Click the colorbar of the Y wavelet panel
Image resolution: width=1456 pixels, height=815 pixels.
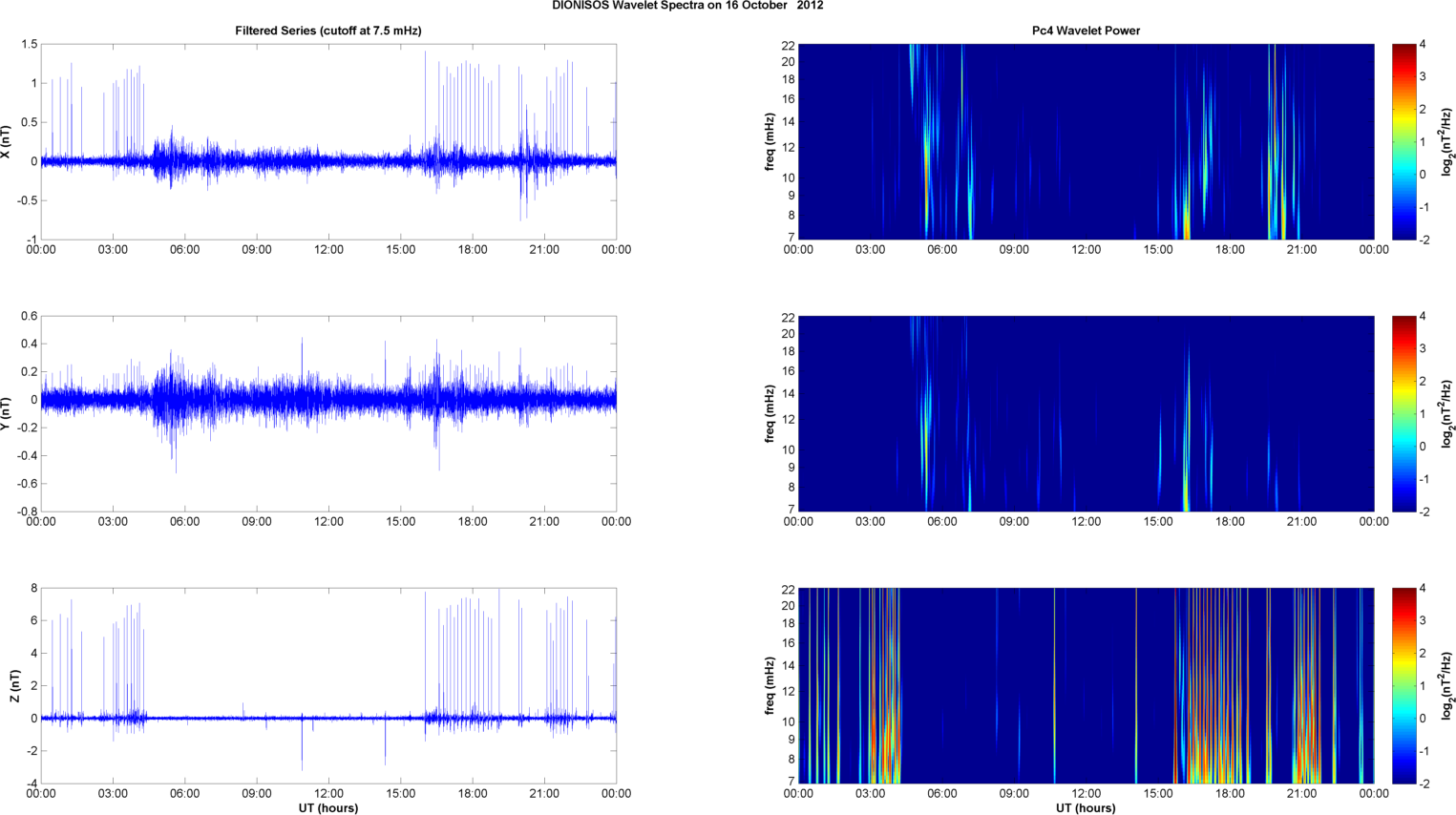1403,413
